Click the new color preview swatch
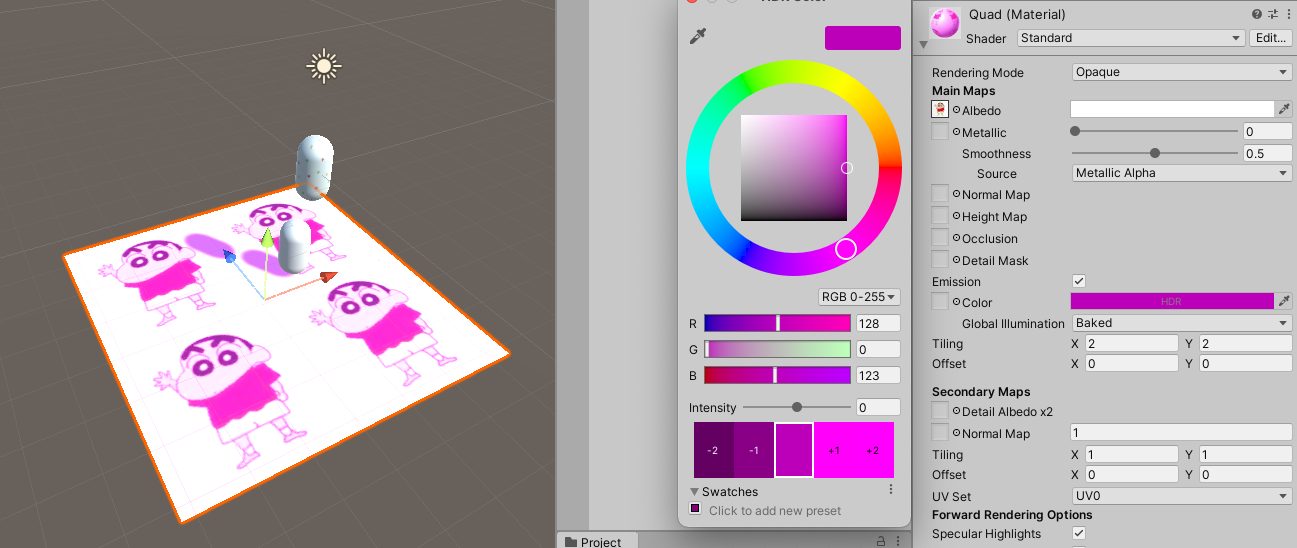 pos(863,38)
